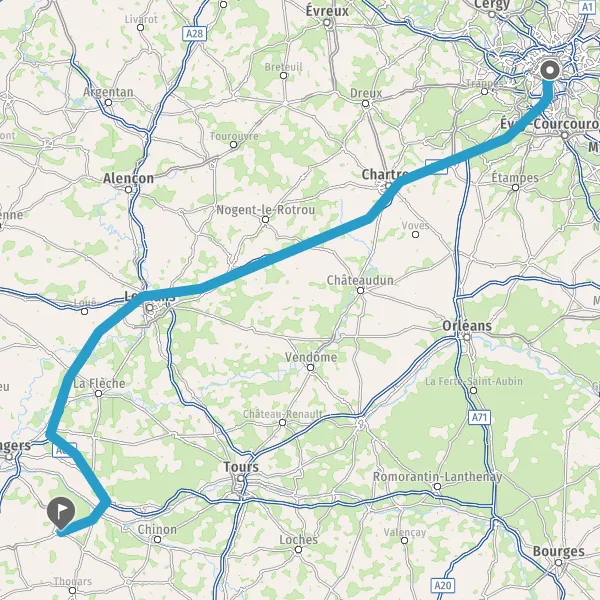Click the Évreux city label
This screenshot has height=600, width=600.
pos(327,11)
